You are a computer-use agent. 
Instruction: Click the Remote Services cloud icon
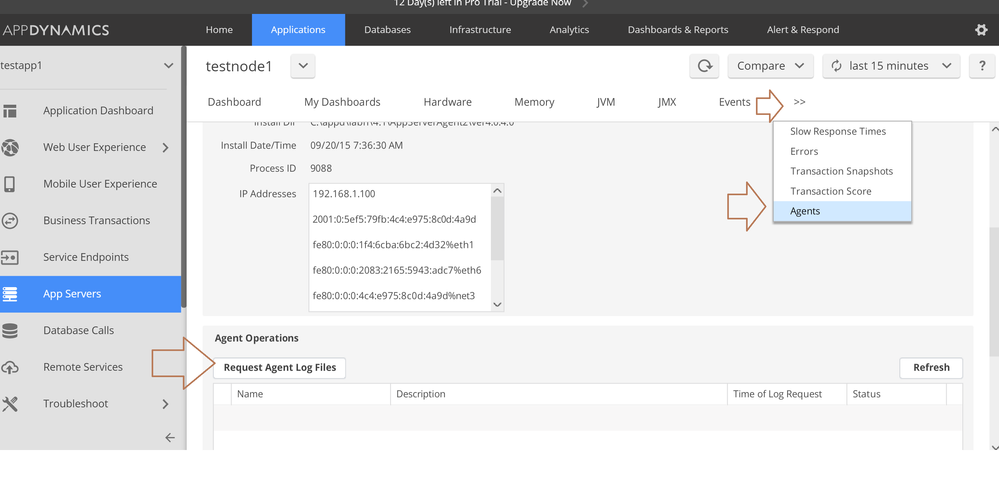[x=10, y=367]
